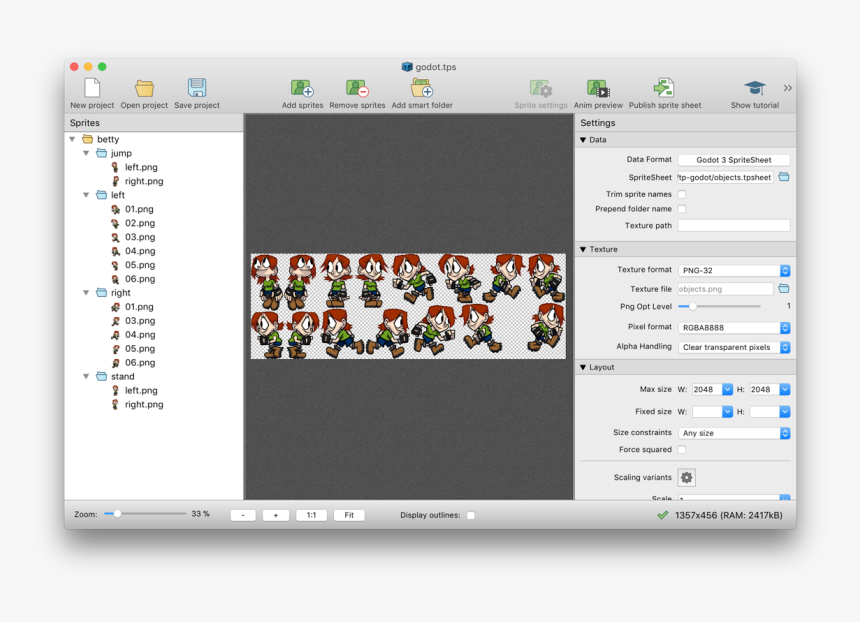Choose Data Format Godot 3 SpriteSheet button
Viewport: 860px width, 622px height.
point(734,160)
